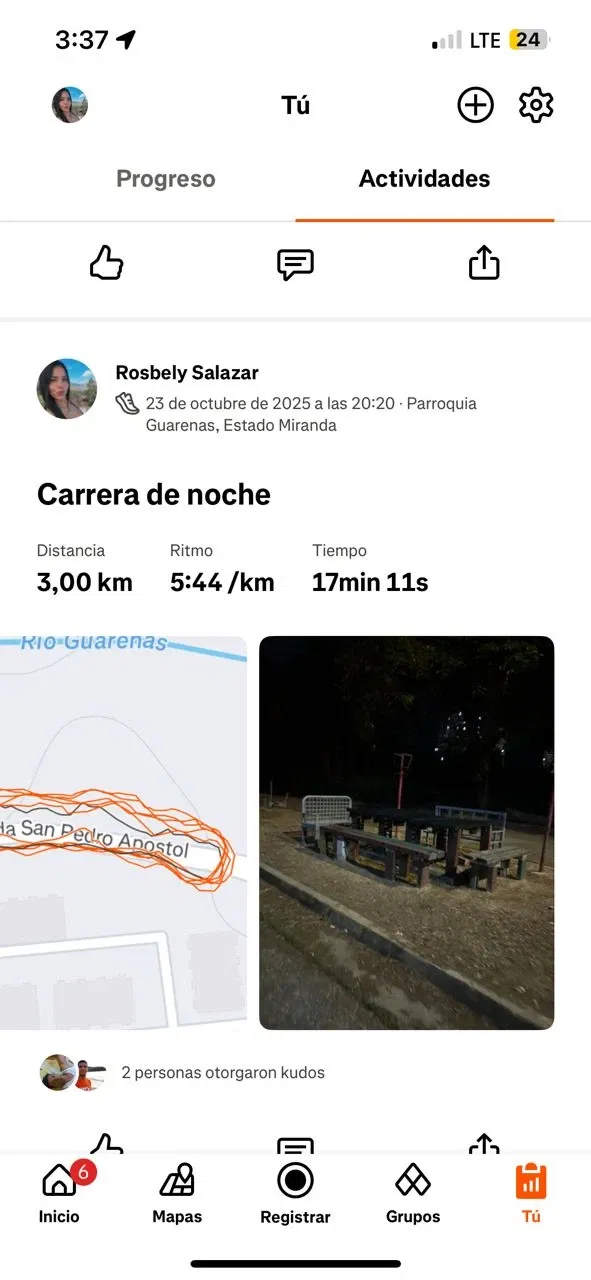Go to Inicio home tab

(59, 1193)
